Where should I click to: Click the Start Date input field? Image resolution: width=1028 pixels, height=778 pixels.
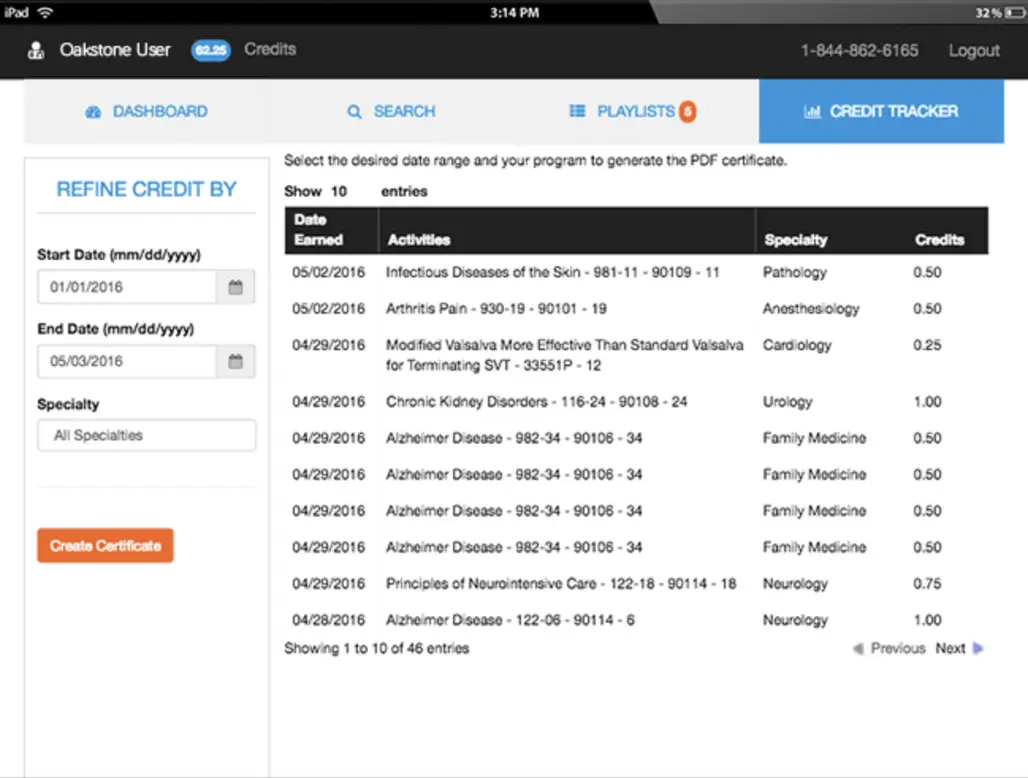pos(127,287)
